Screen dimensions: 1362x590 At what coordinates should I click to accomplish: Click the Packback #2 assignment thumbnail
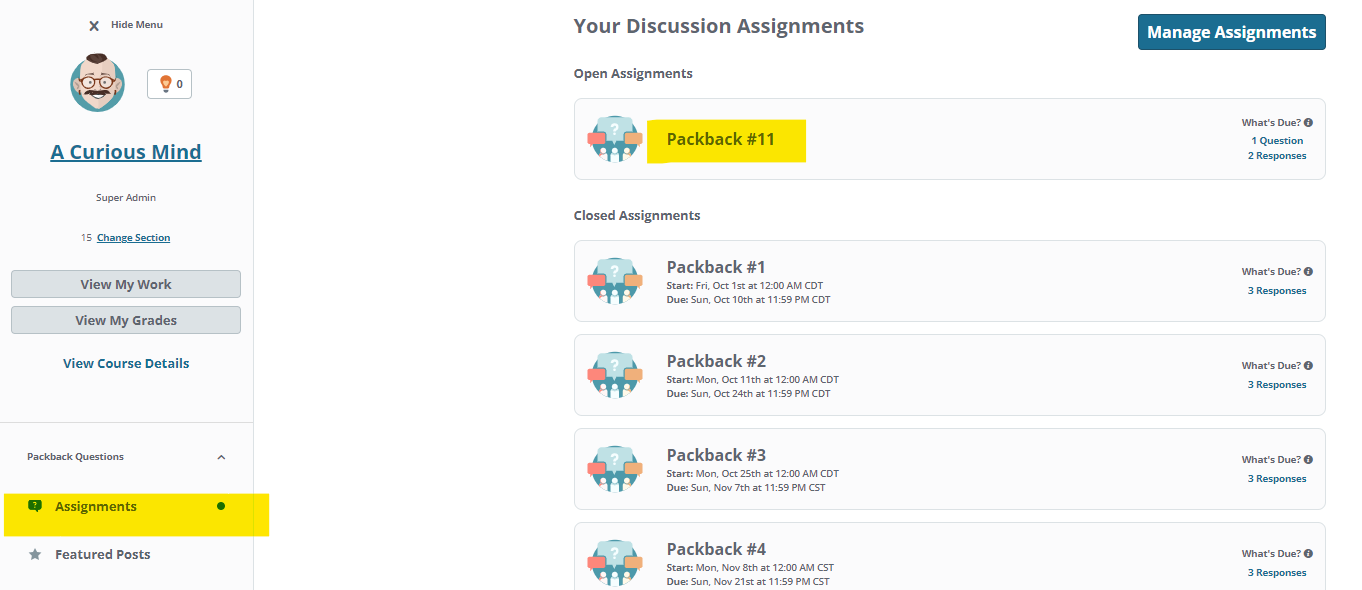[x=615, y=375]
